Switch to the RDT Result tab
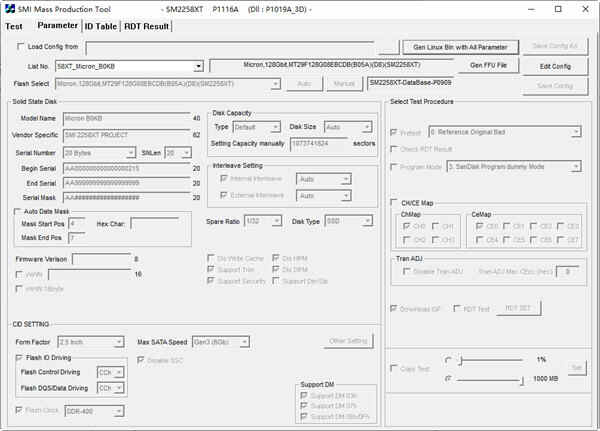The width and height of the screenshot is (600, 431). [x=146, y=26]
